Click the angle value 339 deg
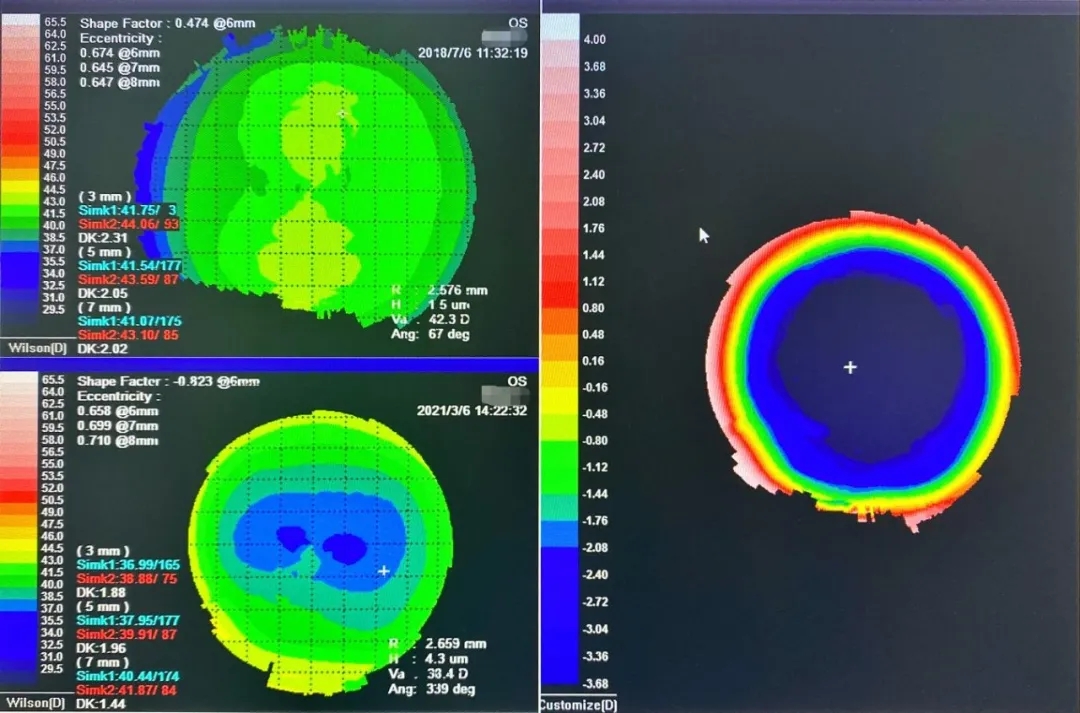The height and width of the screenshot is (713, 1080). point(450,689)
